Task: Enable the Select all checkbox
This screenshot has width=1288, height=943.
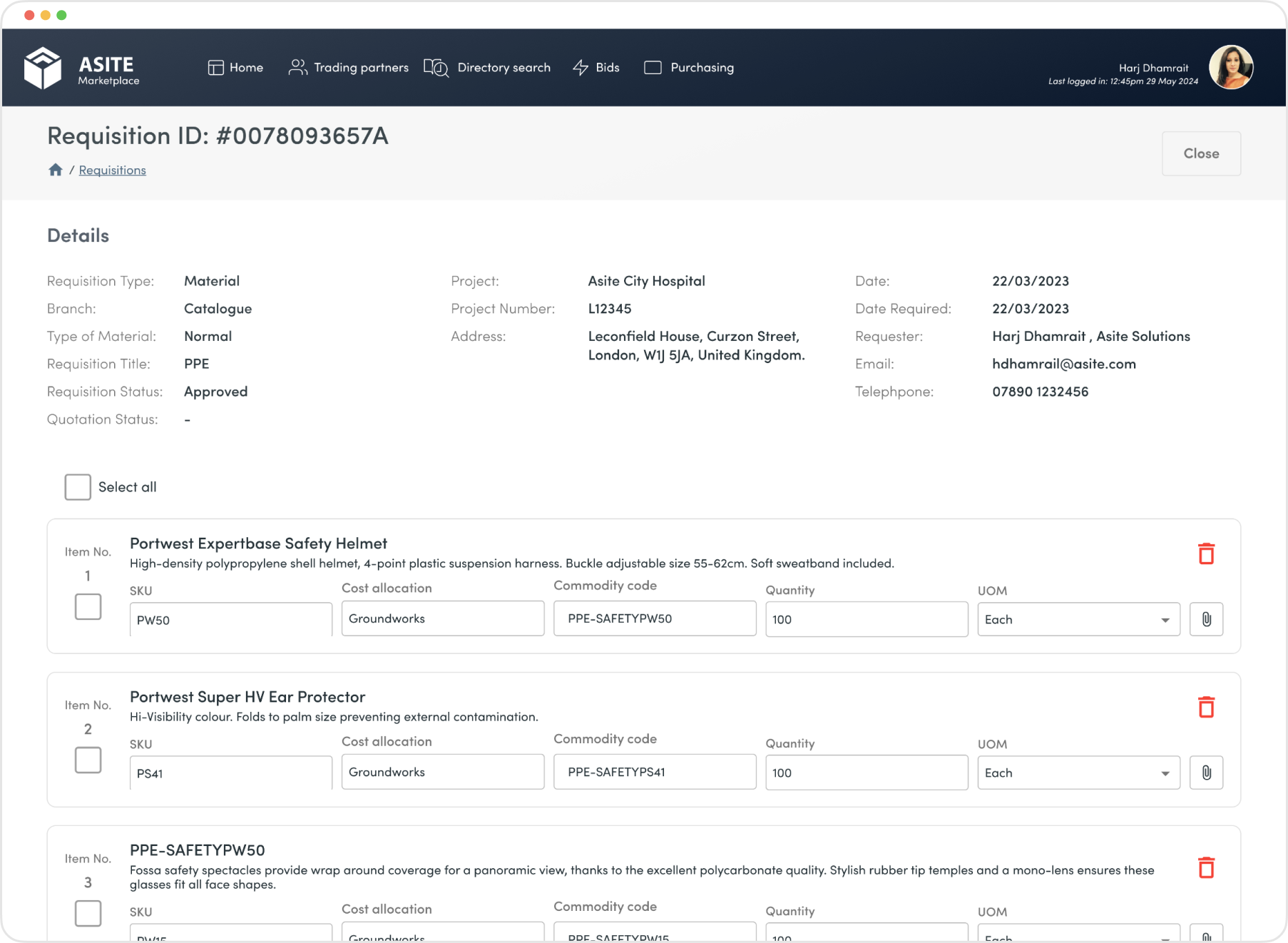Action: click(77, 486)
